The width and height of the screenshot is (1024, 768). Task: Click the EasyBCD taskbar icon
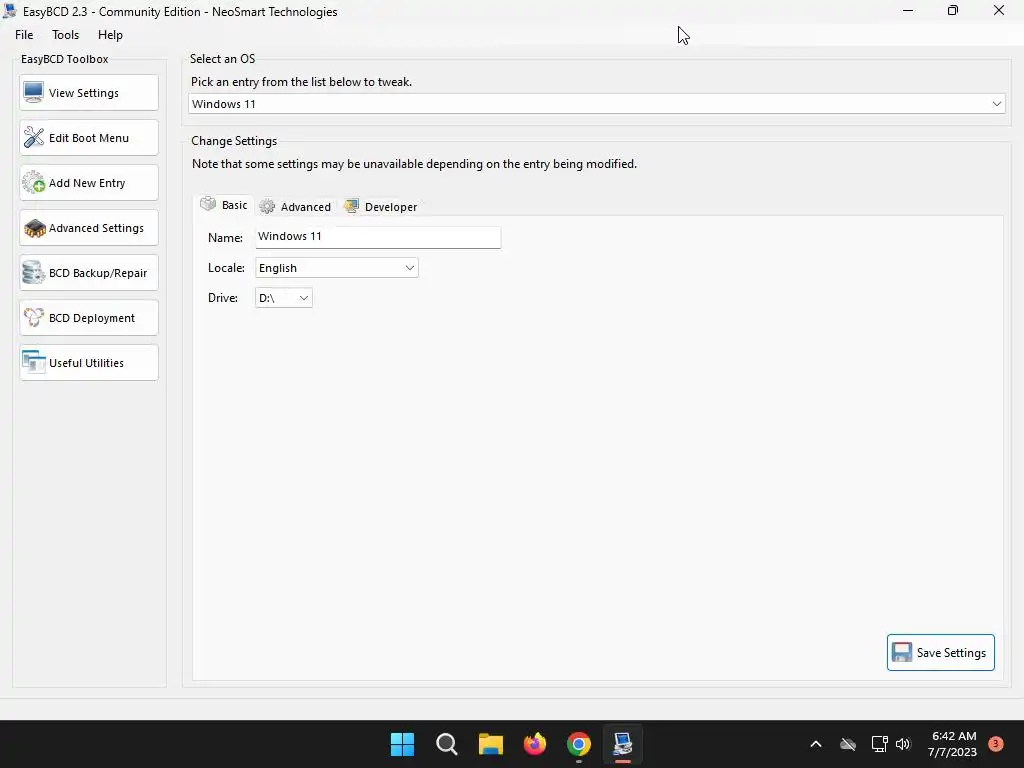coord(622,744)
